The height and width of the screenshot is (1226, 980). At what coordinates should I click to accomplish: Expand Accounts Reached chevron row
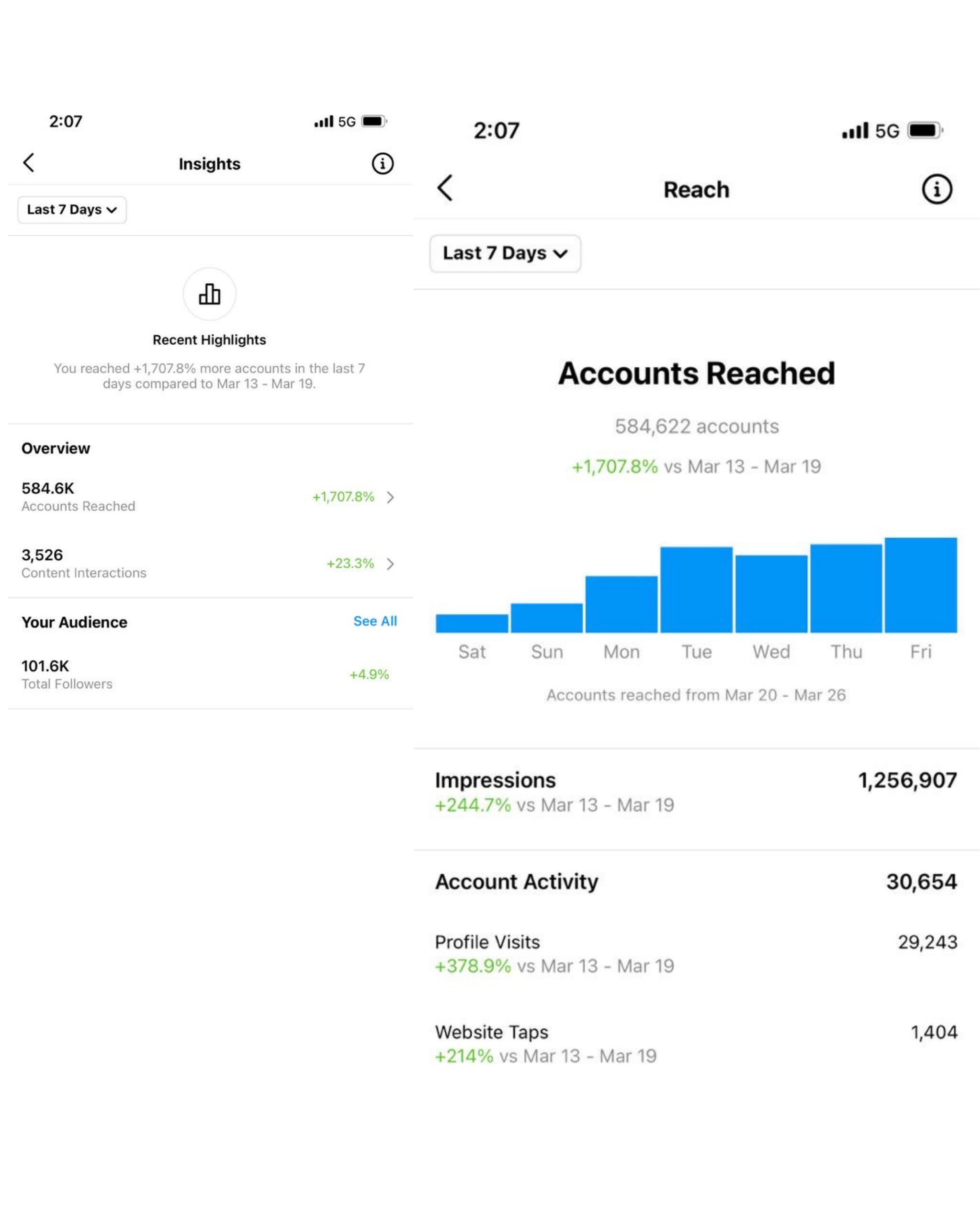(x=390, y=497)
